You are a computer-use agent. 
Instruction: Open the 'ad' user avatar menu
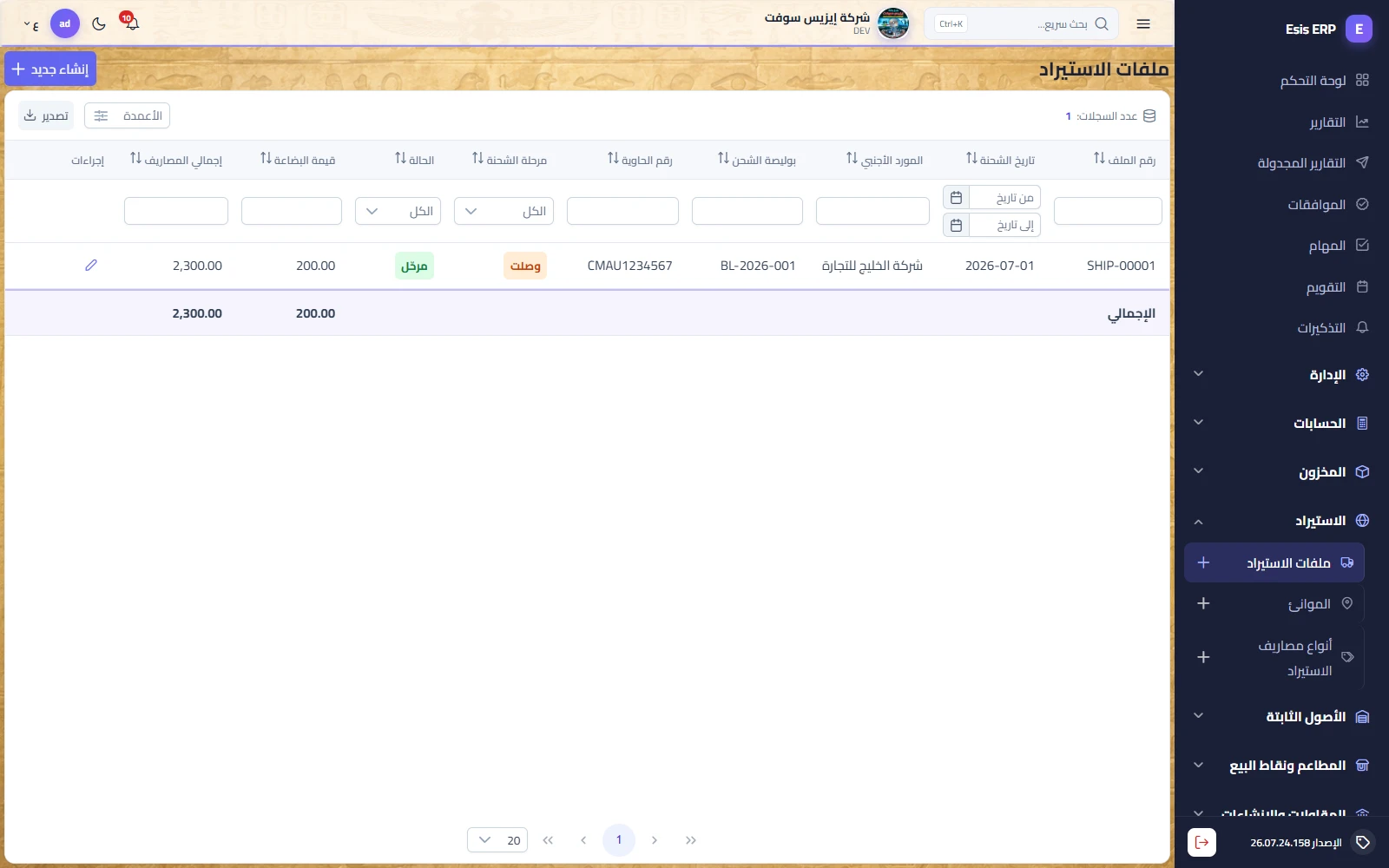(x=65, y=23)
